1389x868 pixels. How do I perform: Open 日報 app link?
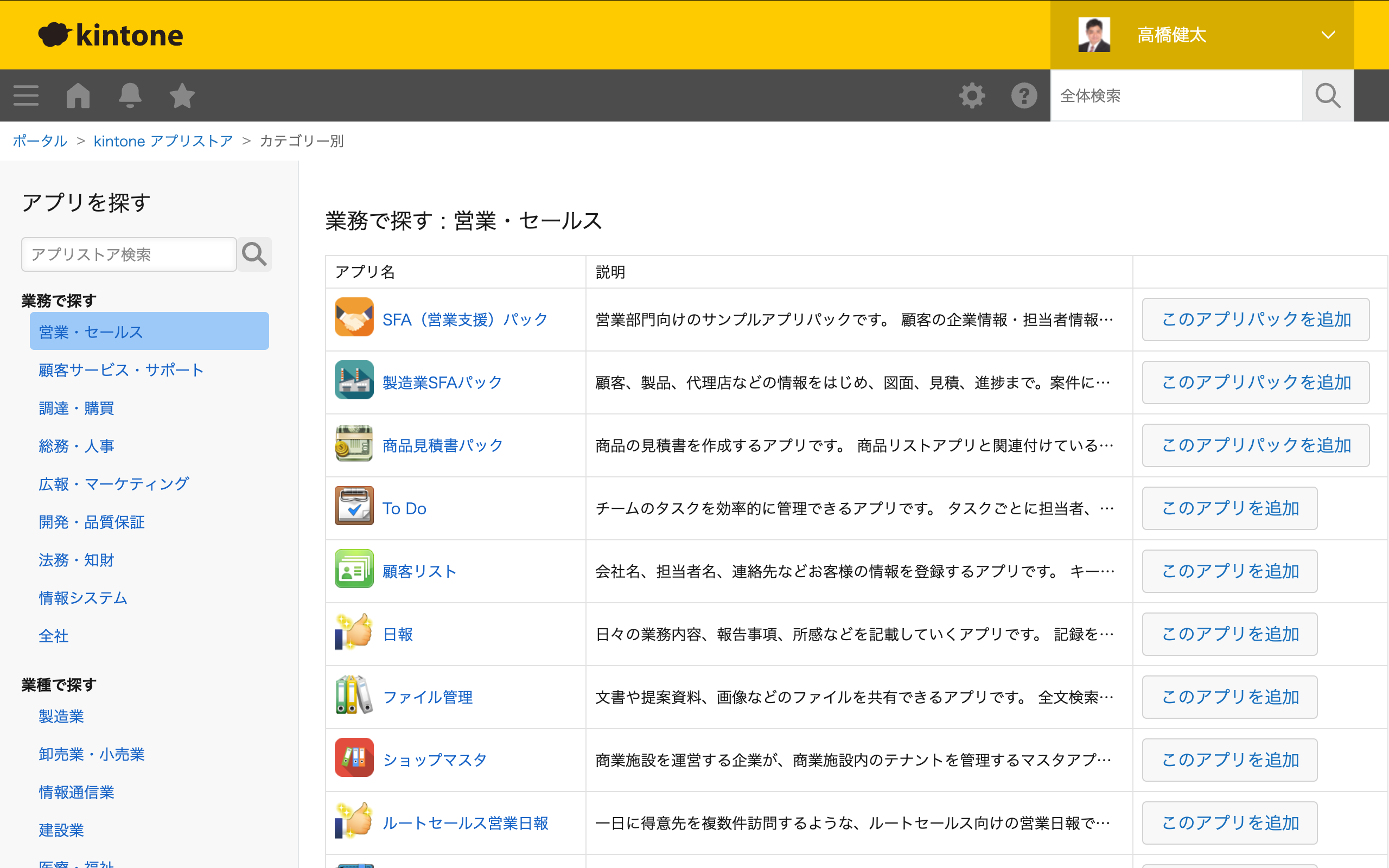coord(398,634)
